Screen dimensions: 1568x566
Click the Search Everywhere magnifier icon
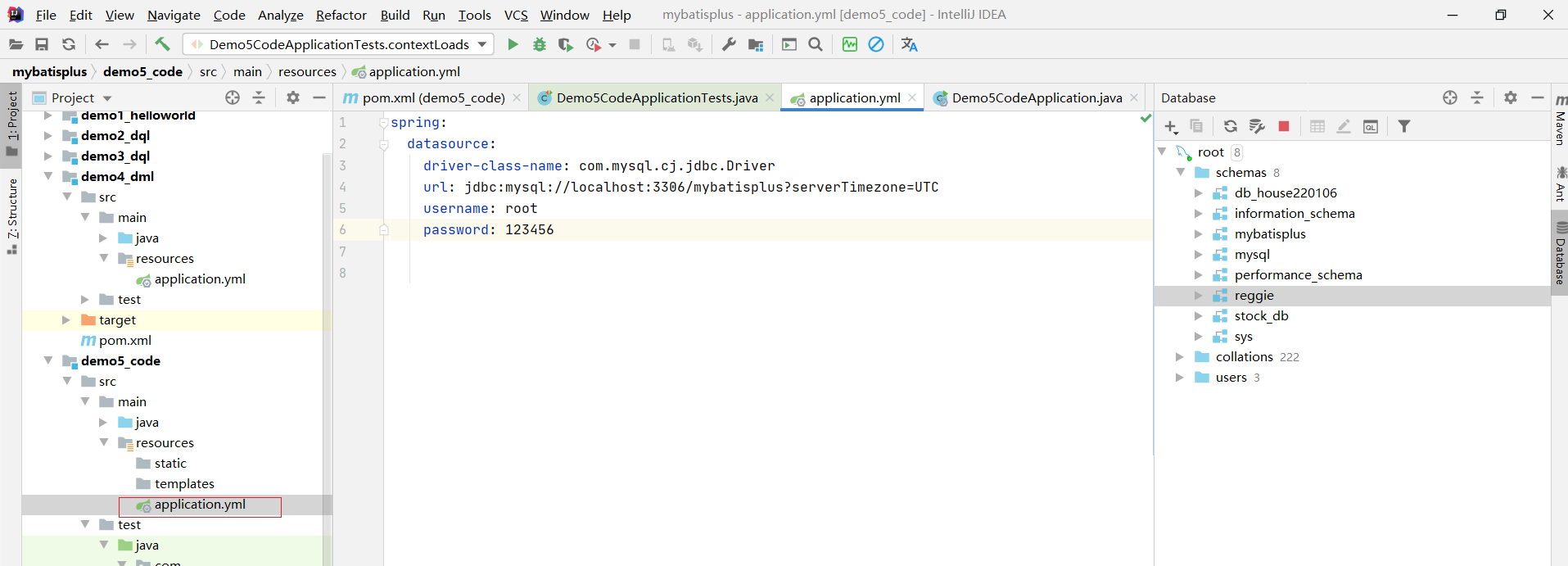coord(816,44)
